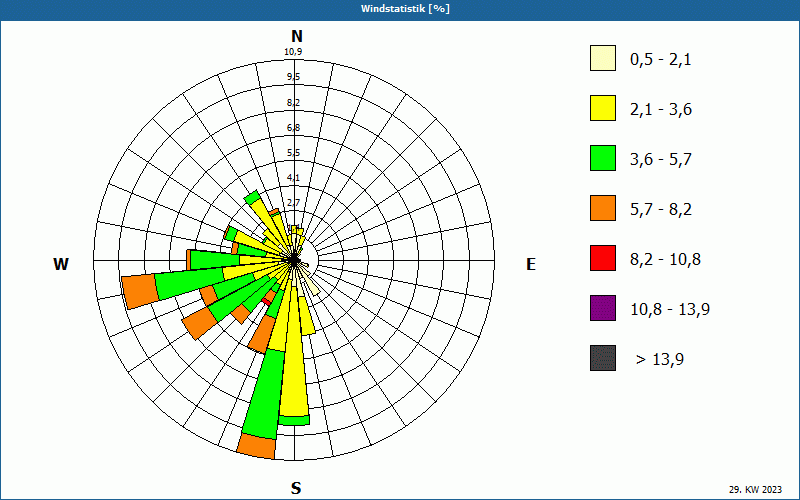Click the '8,2 - 10,8' legend label
This screenshot has width=800, height=500.
click(x=666, y=260)
